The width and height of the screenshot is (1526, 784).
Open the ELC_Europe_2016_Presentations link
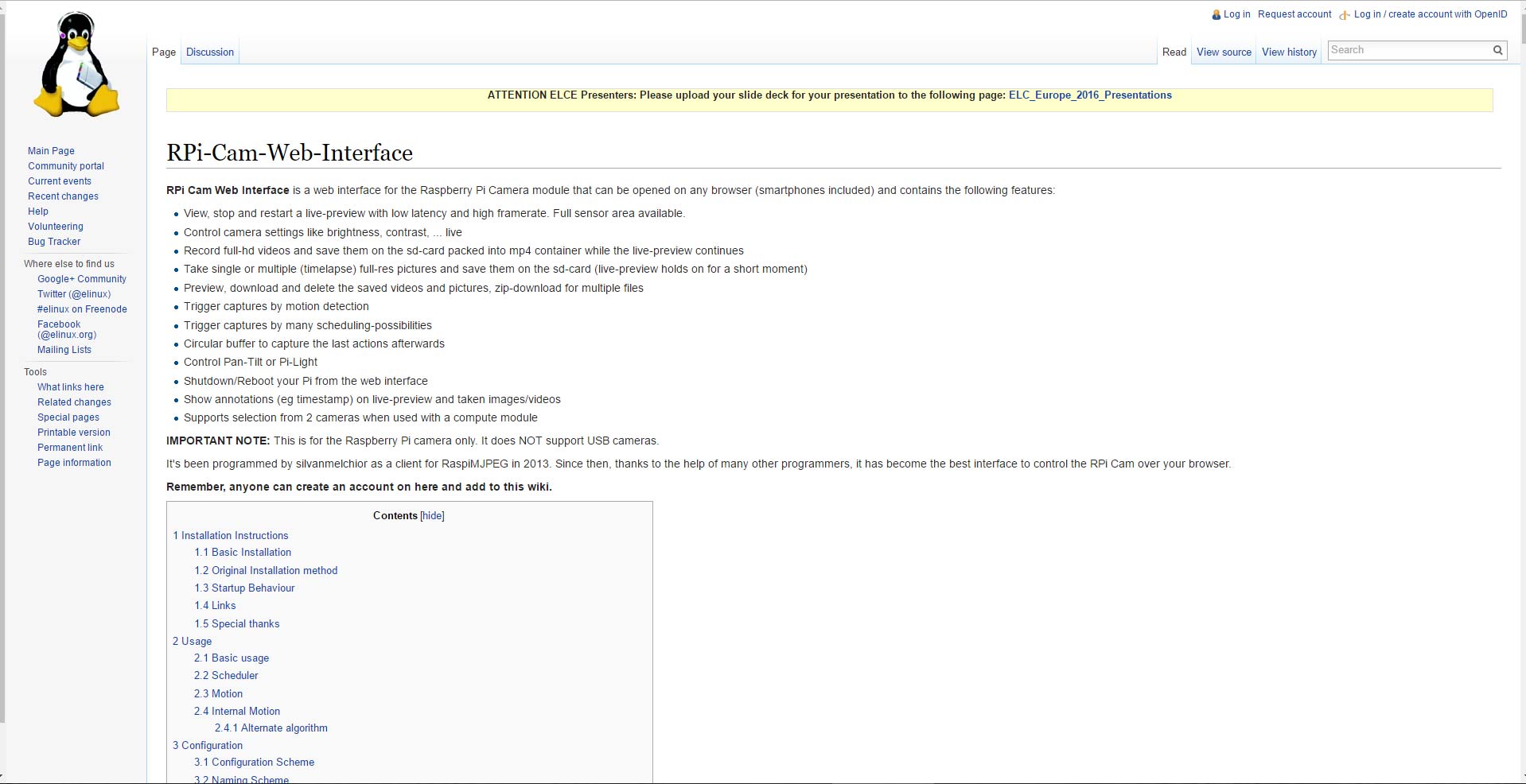[x=1090, y=95]
